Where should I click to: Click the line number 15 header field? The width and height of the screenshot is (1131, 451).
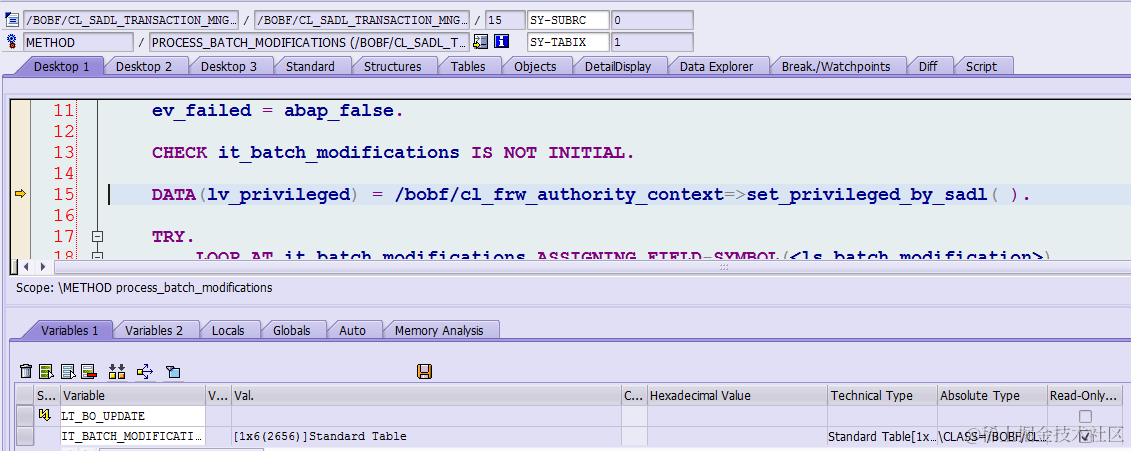[x=505, y=19]
